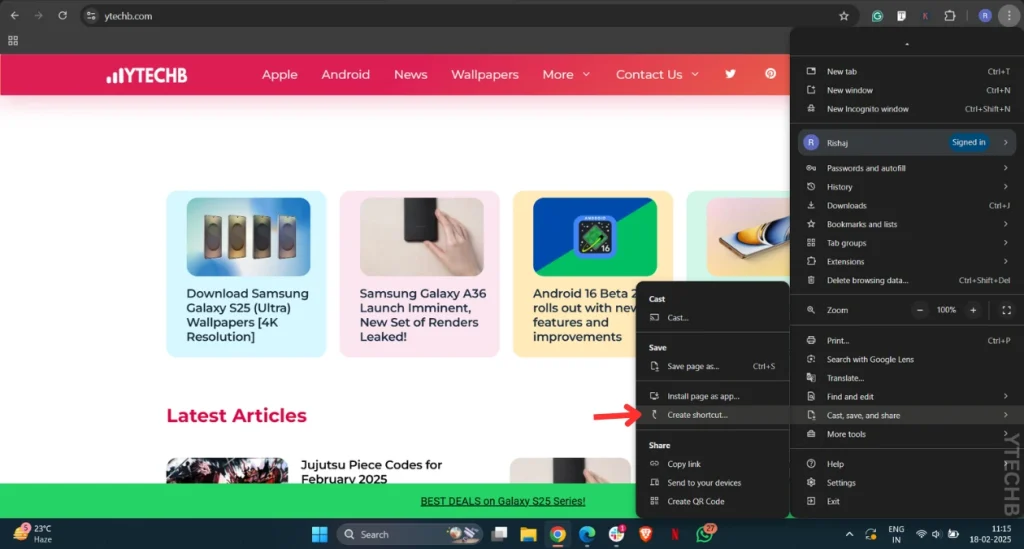Viewport: 1024px width, 549px height.
Task: Show hidden tray icons chevron
Action: tap(849, 535)
